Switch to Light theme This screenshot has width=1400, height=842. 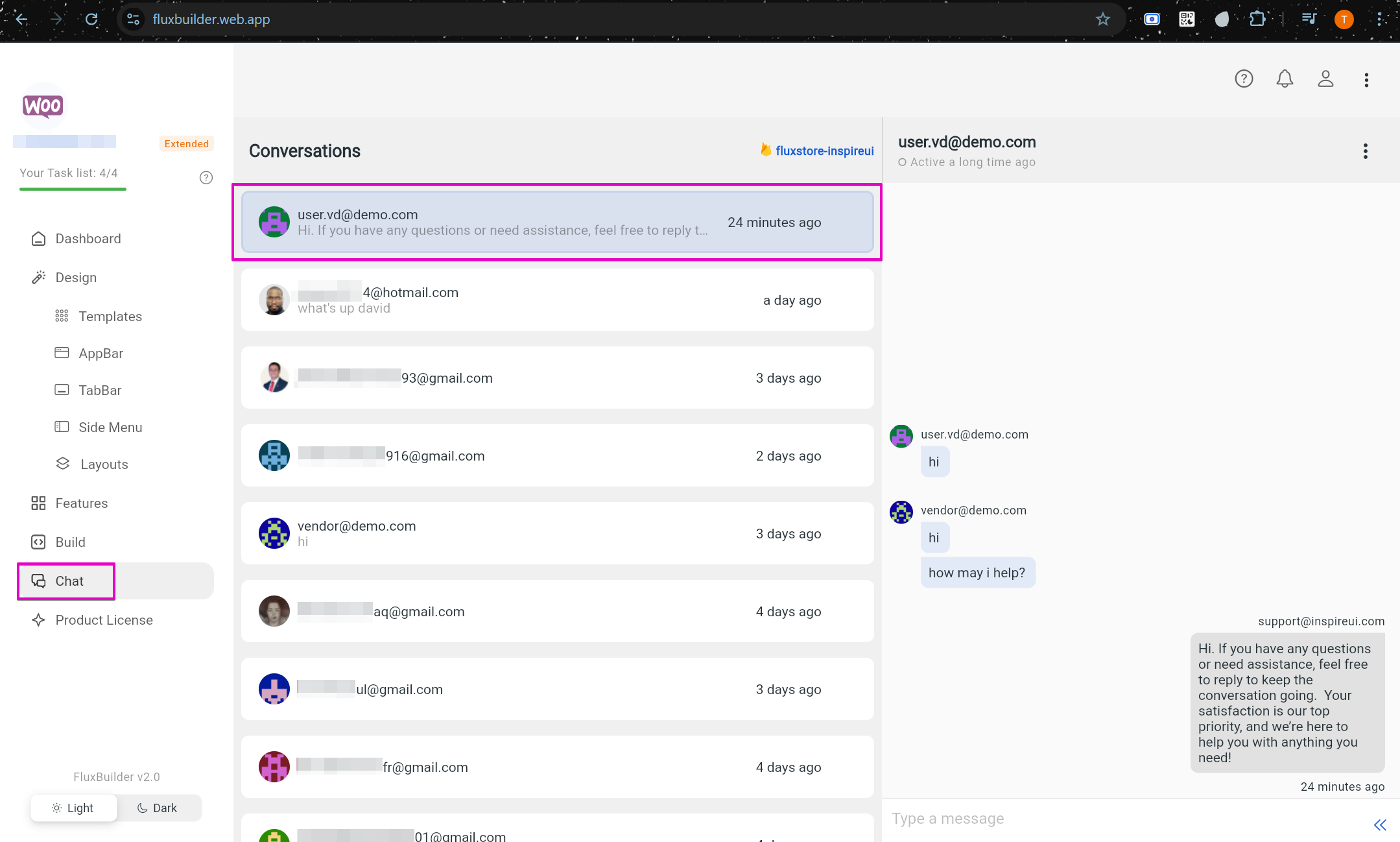point(73,808)
